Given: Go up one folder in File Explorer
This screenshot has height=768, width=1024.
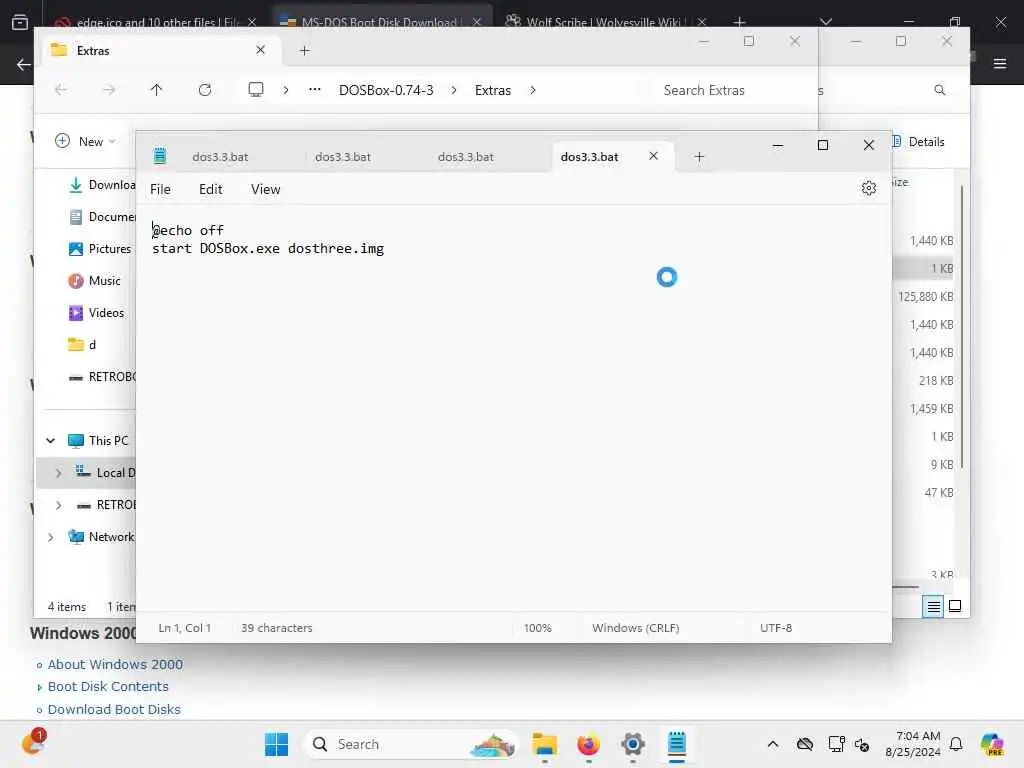Looking at the screenshot, I should point(156,89).
